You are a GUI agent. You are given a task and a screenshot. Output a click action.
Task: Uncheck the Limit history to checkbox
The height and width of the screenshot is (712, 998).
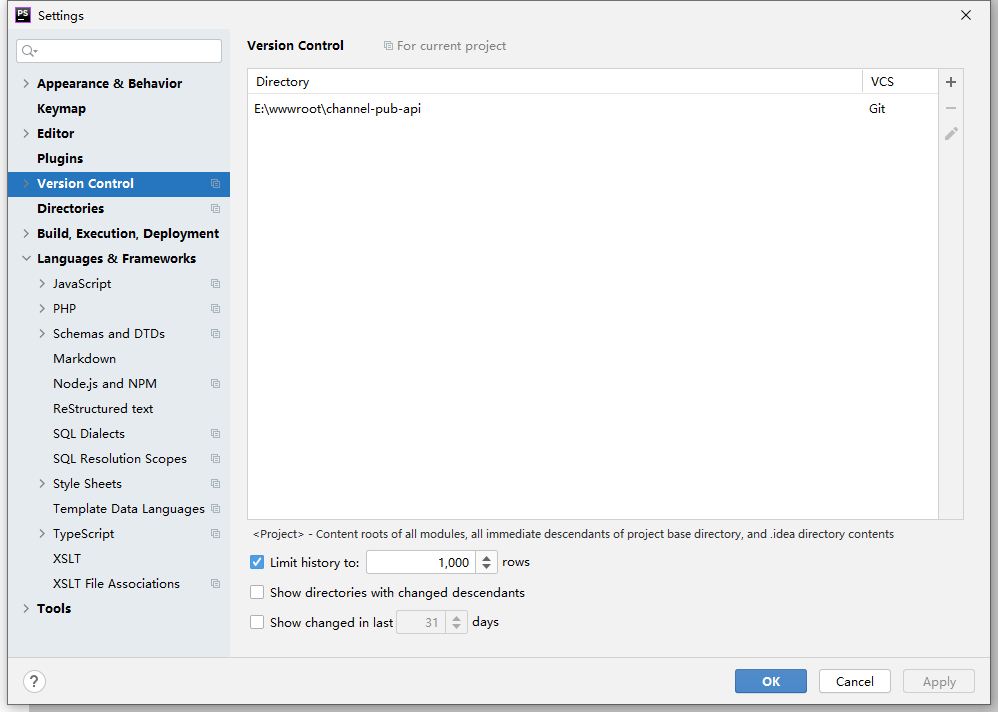coord(257,563)
